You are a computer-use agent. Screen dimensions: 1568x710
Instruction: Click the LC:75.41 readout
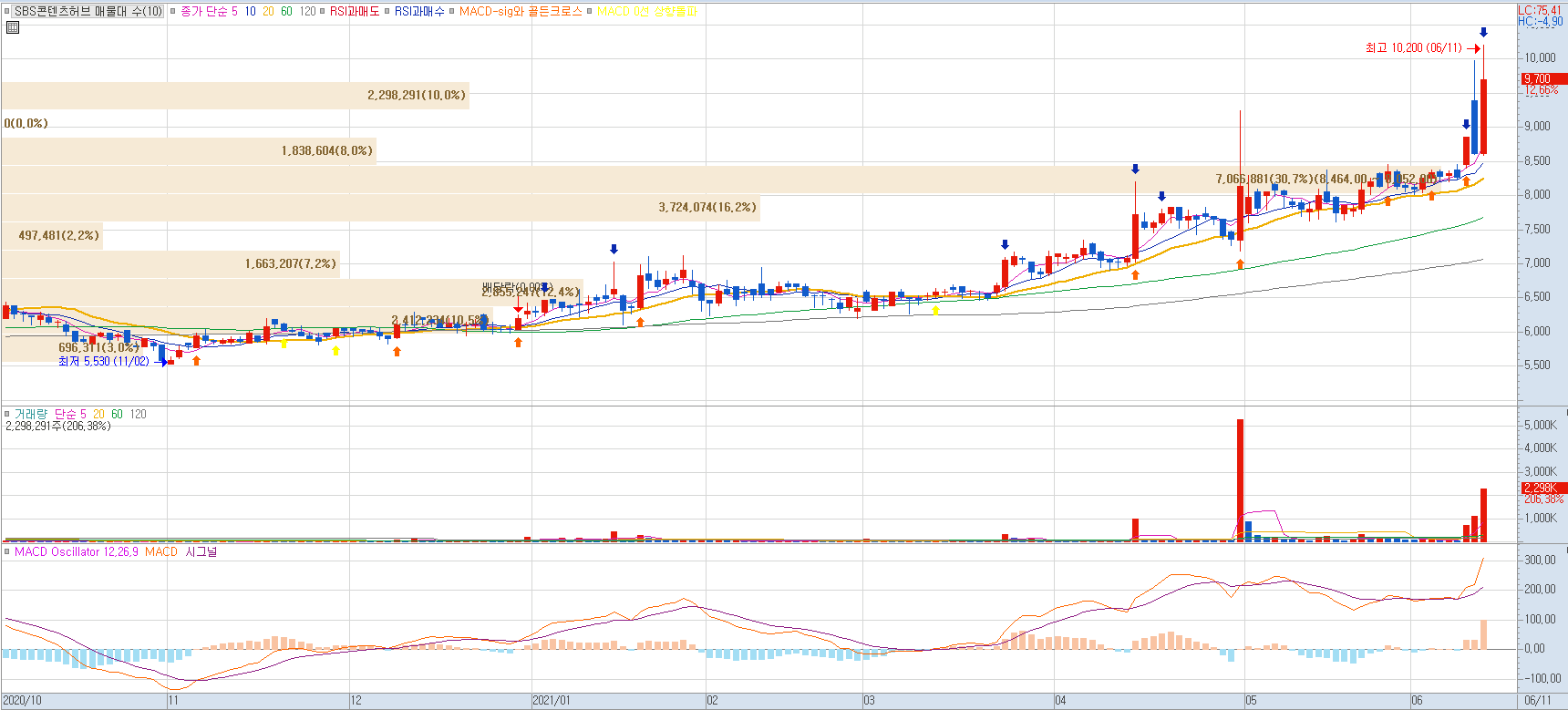[1540, 10]
